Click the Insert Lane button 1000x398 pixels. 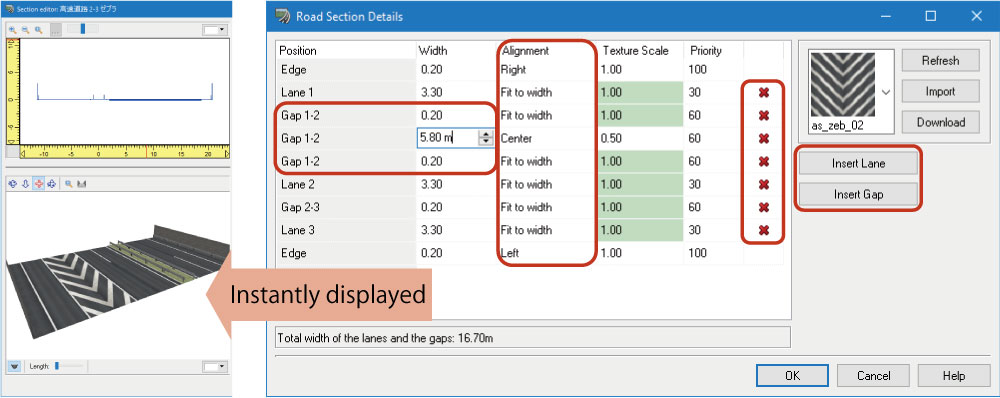(x=858, y=164)
